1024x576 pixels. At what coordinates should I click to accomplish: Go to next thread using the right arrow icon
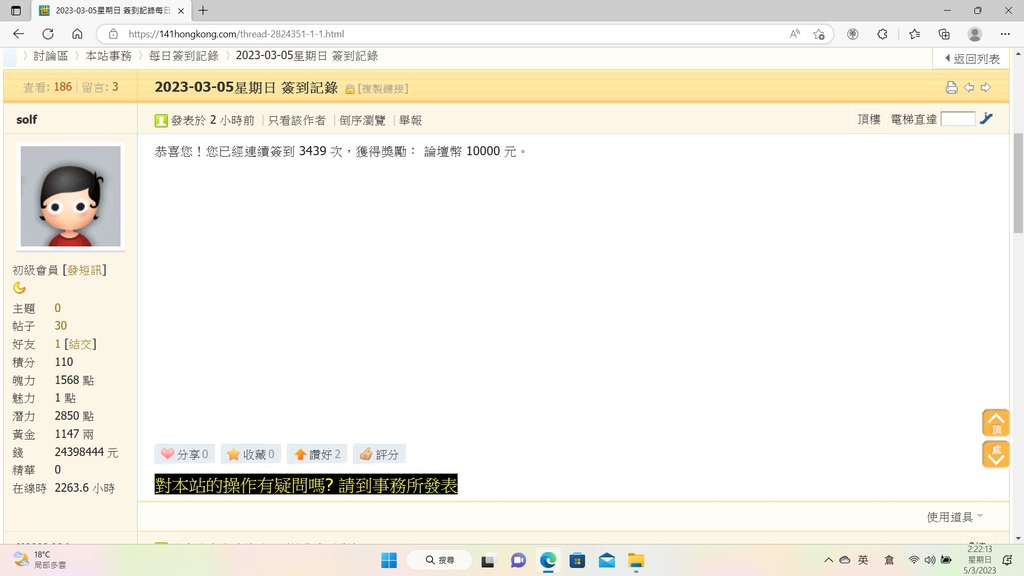tap(985, 88)
